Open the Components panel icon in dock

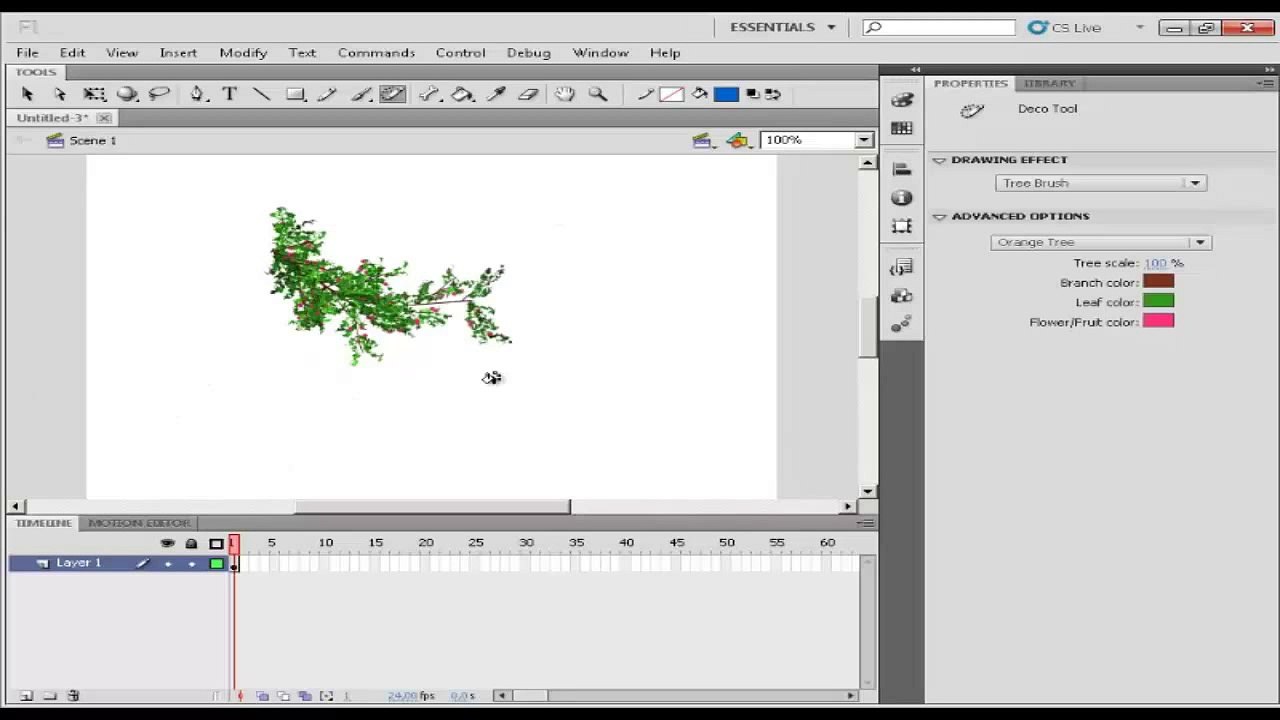coord(901,296)
